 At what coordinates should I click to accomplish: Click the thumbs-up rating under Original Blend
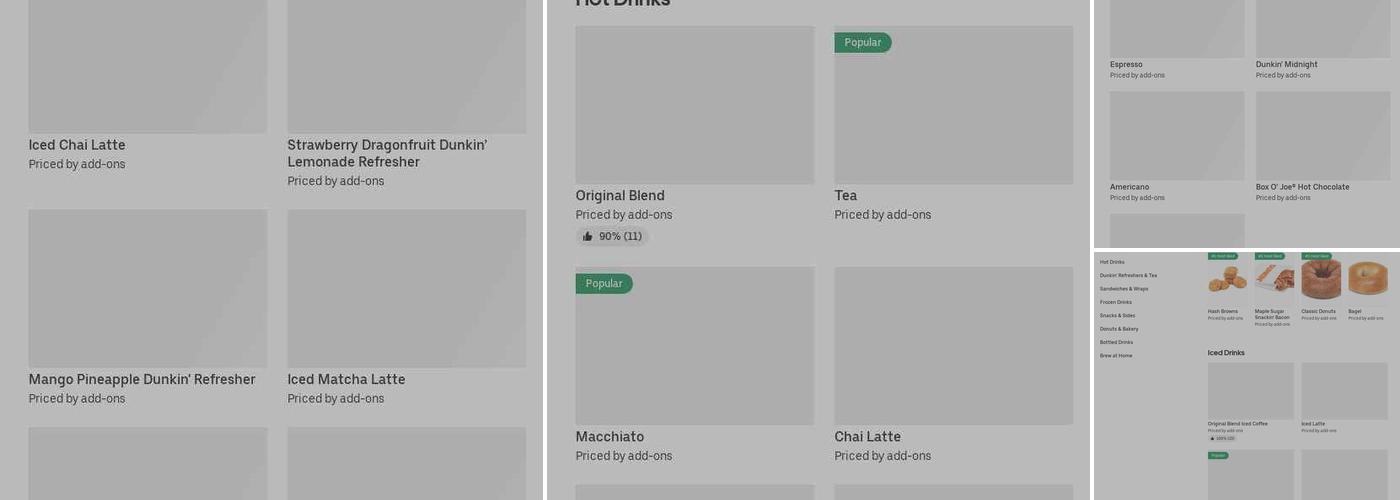tap(612, 237)
